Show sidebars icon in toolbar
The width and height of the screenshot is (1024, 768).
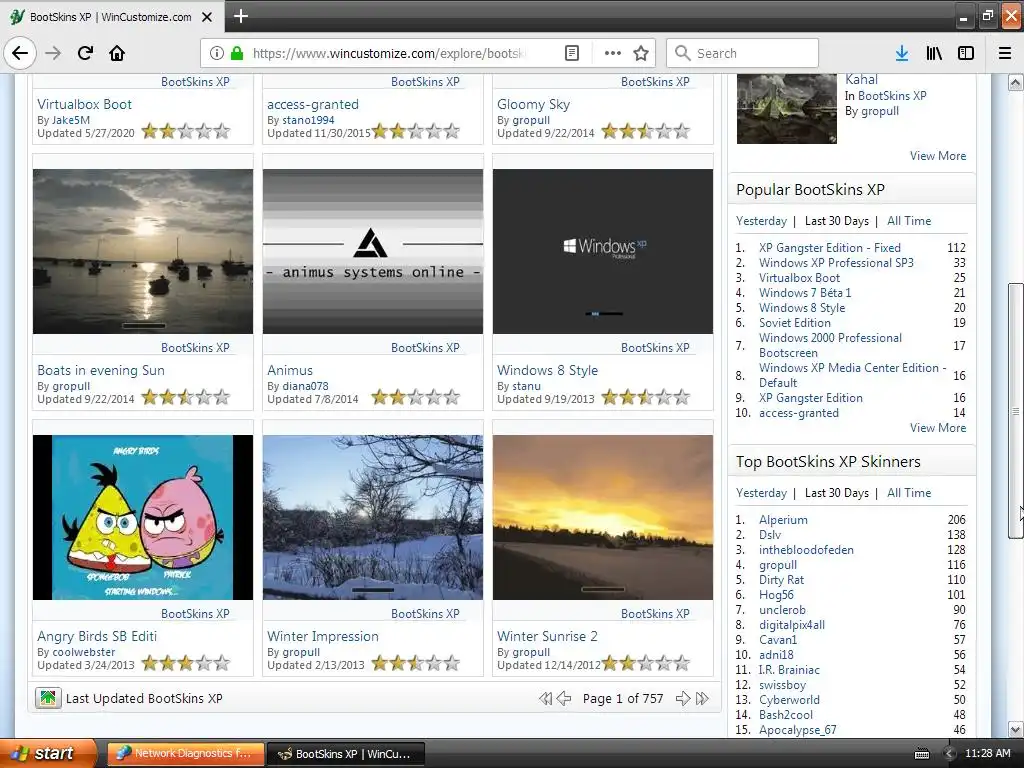[x=966, y=53]
